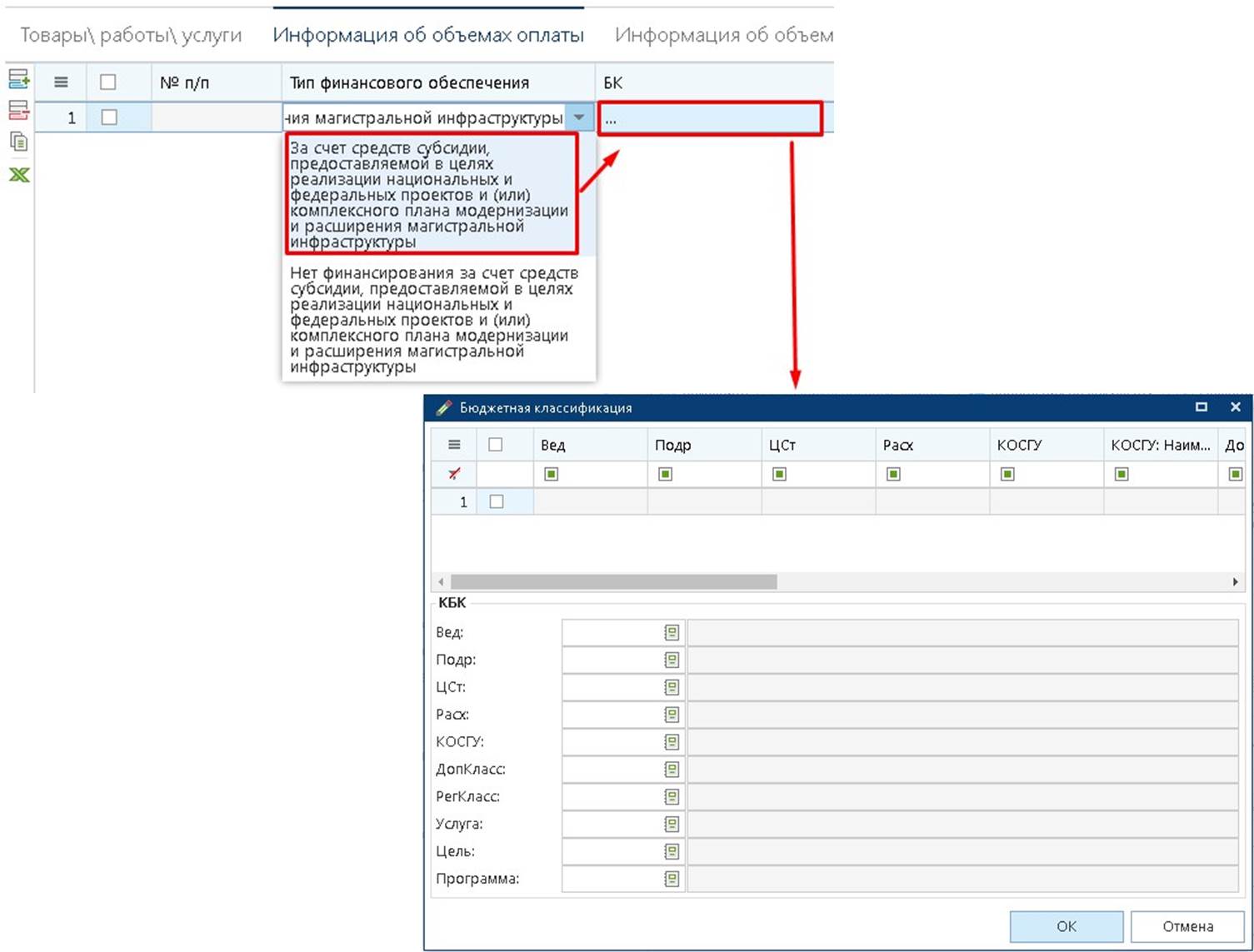This screenshot has height=952, width=1254.
Task: Add a new row using the insert-row icon
Action: [x=18, y=79]
